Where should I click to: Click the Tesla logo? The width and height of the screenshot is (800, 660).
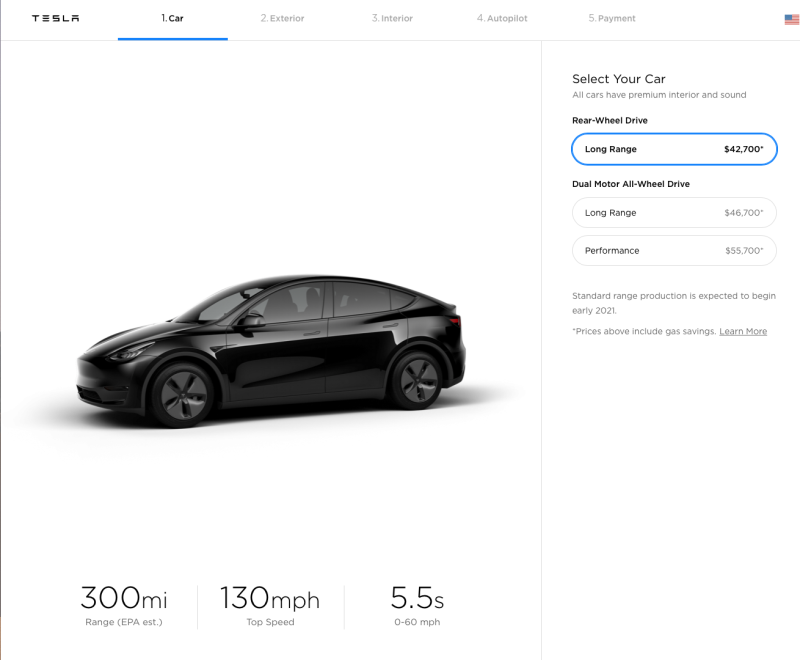(x=55, y=18)
